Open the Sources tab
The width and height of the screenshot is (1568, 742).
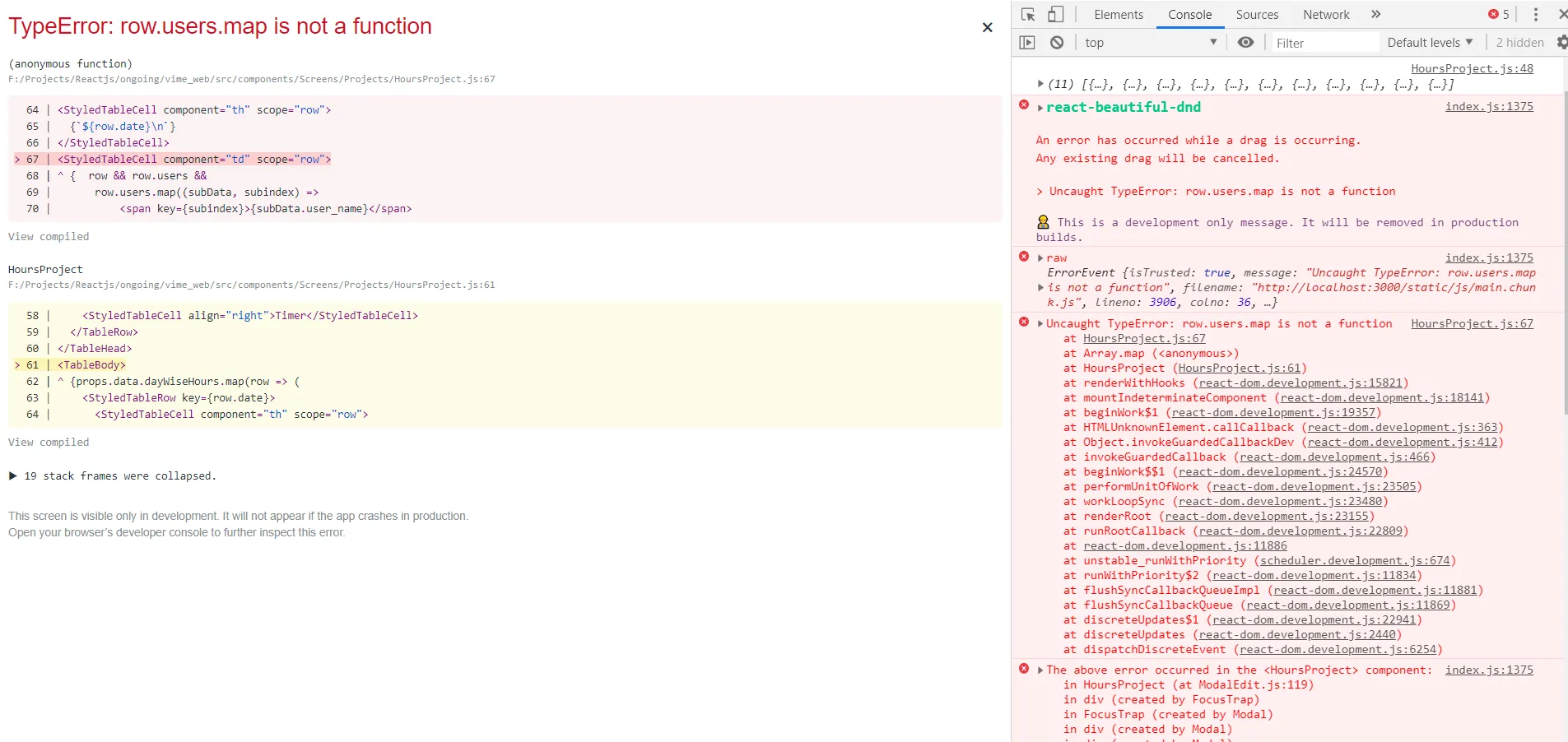click(x=1257, y=15)
